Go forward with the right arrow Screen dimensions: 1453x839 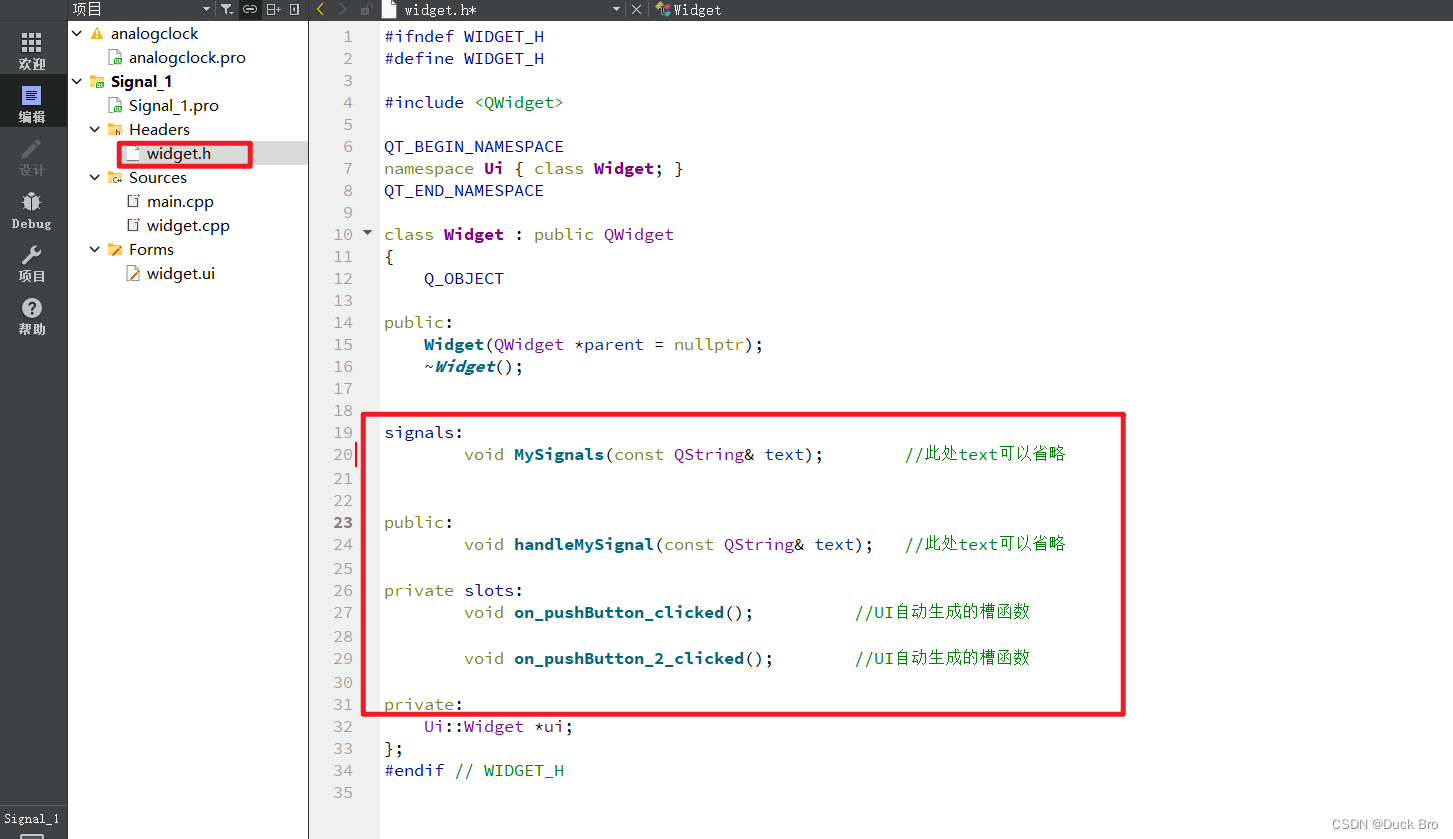343,9
